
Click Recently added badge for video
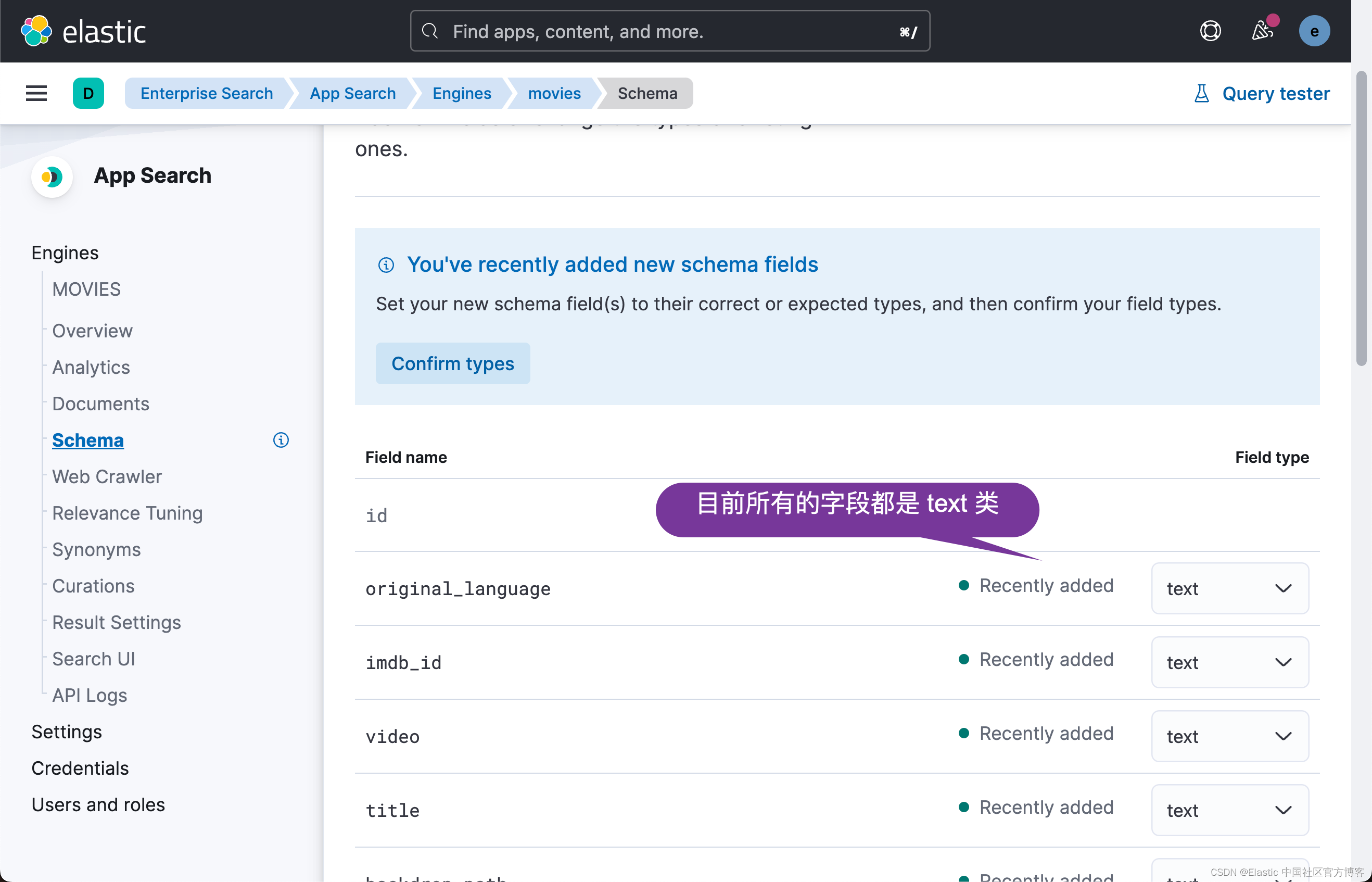coord(1036,733)
